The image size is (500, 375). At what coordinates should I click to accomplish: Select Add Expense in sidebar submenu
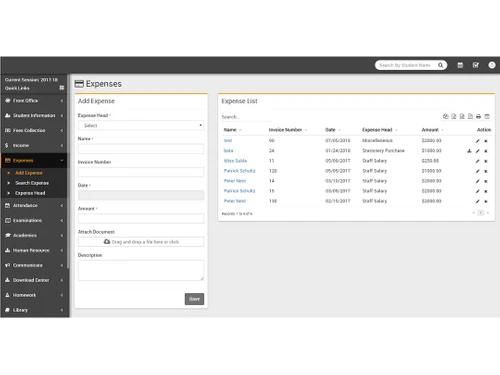[29, 173]
